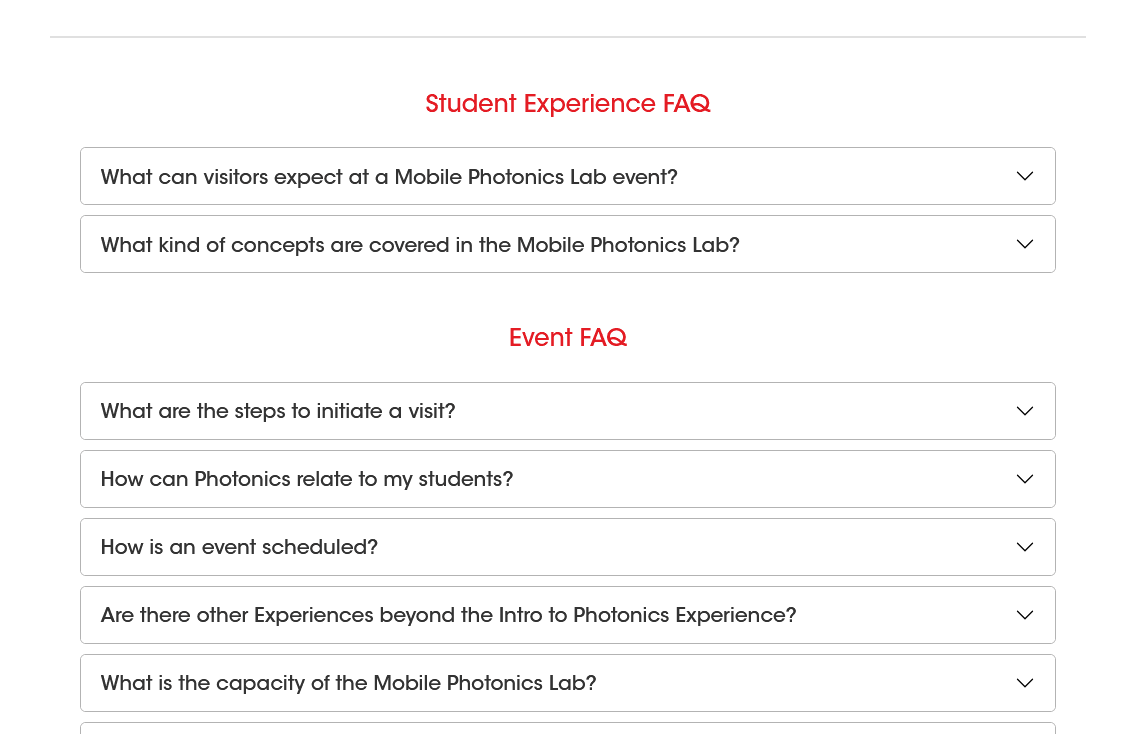Click blank space inside the 'steps to initiate a visit' panel
This screenshot has width=1123, height=734.
tap(731, 411)
